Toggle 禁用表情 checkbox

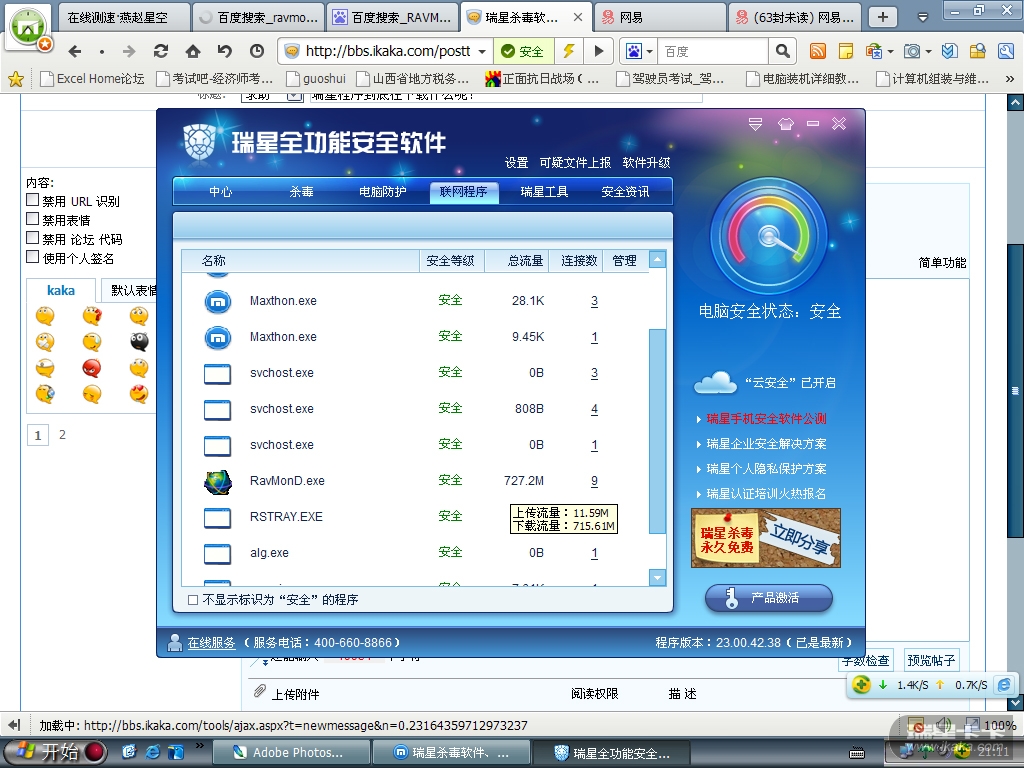33,219
